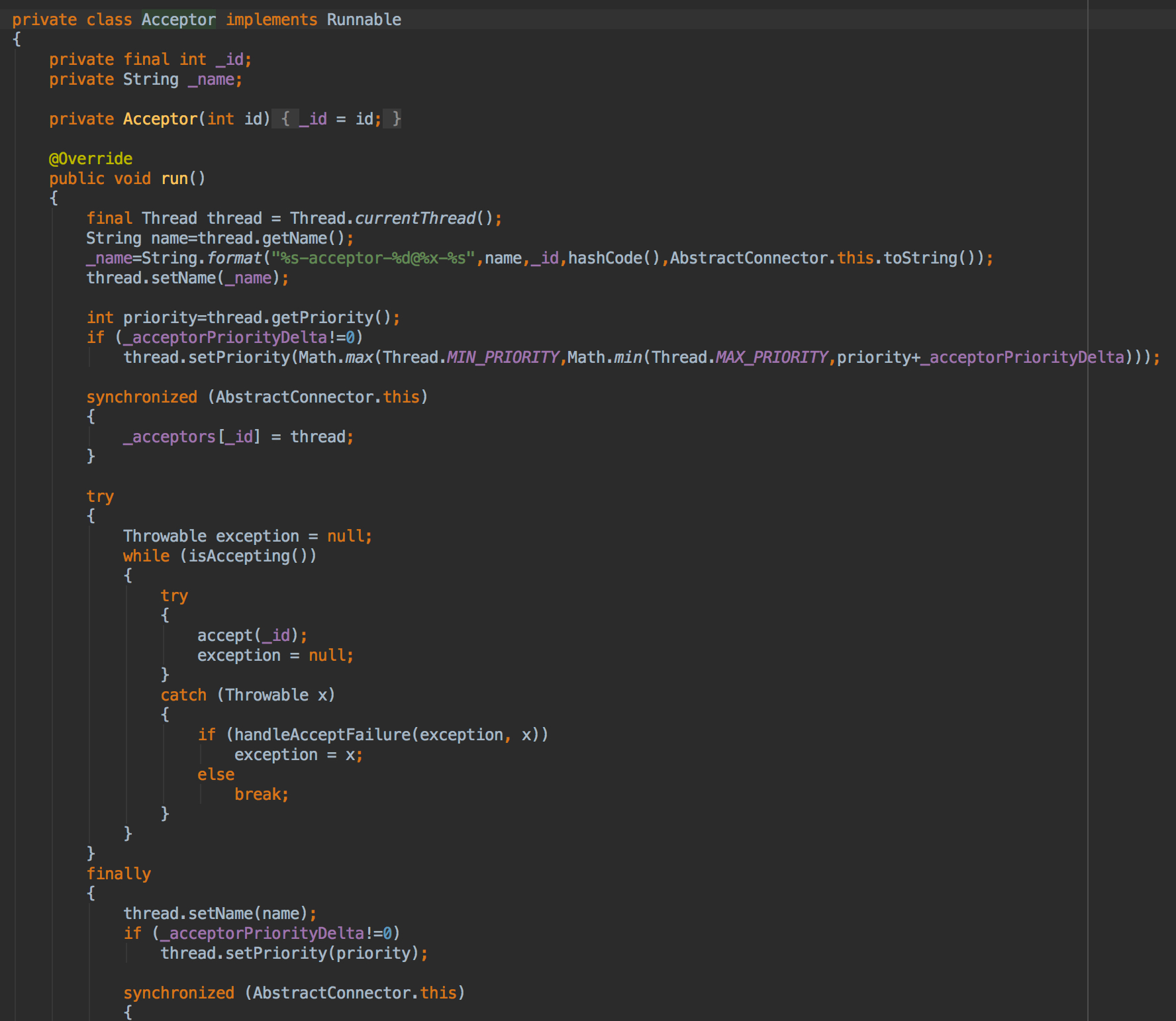Click the folded constructor's closing brace

396,119
